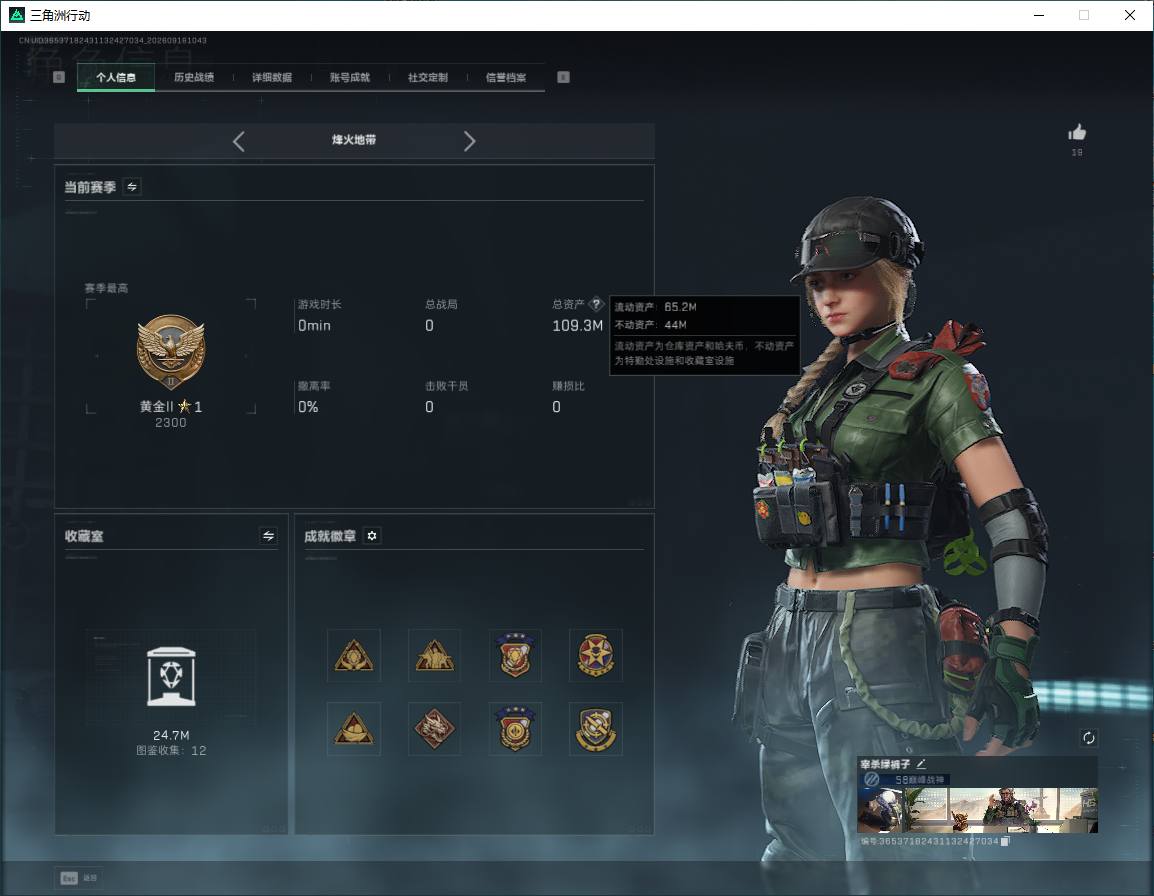Viewport: 1154px width, 896px height.
Task: Close the 三角洲行动 window
Action: 1130,15
